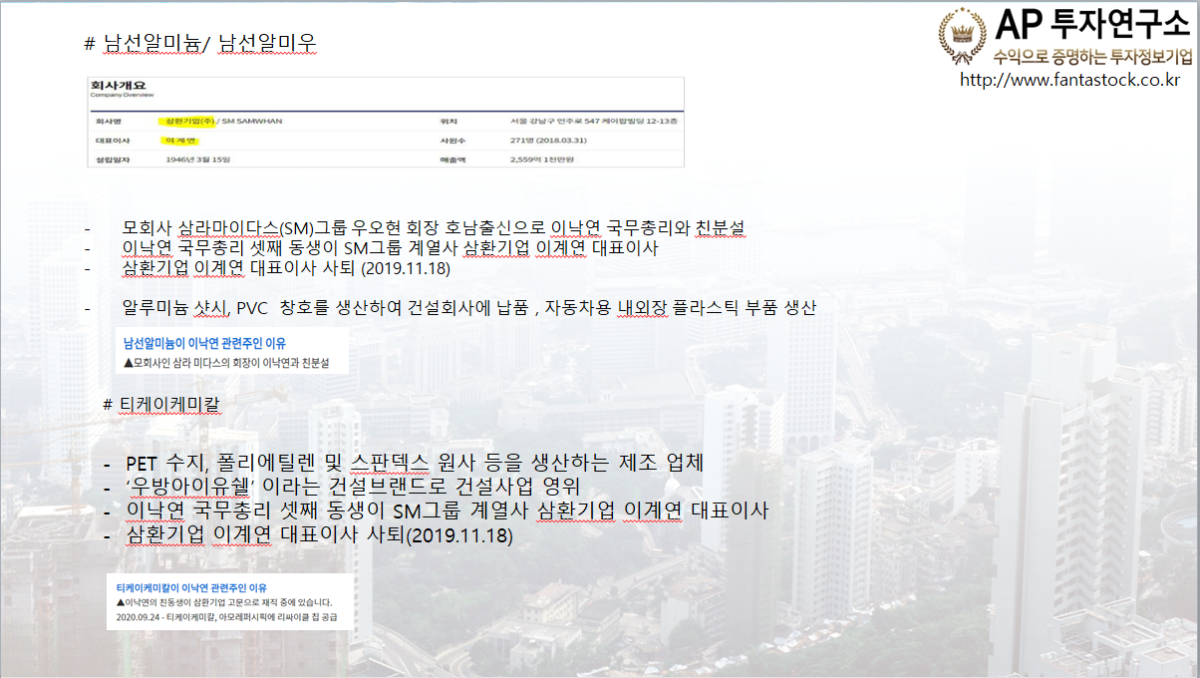
Task: Select '▲모회사인 삼라 미다스의 회장이' caption line
Action: (225, 362)
